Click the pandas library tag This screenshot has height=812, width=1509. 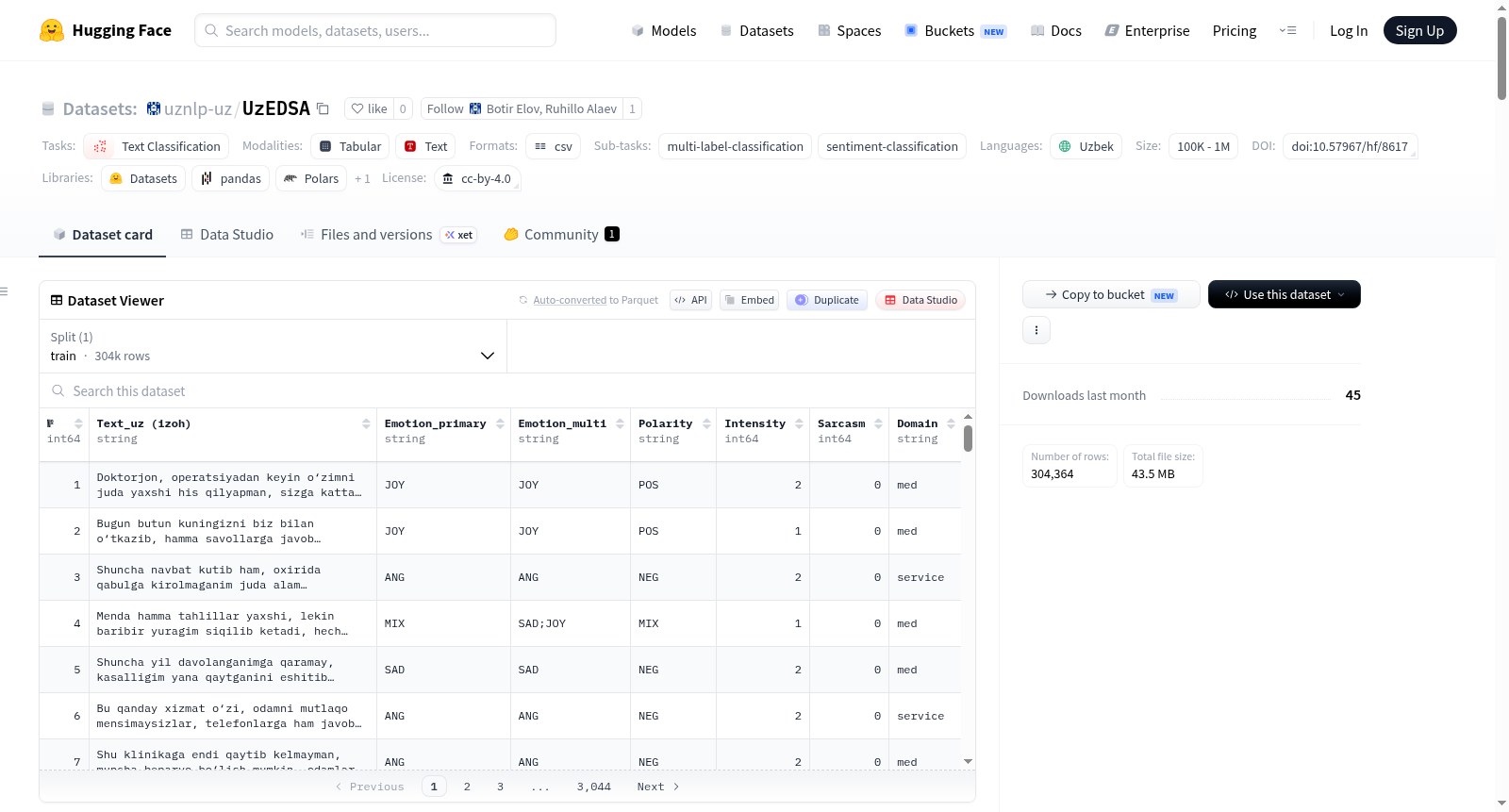[231, 178]
